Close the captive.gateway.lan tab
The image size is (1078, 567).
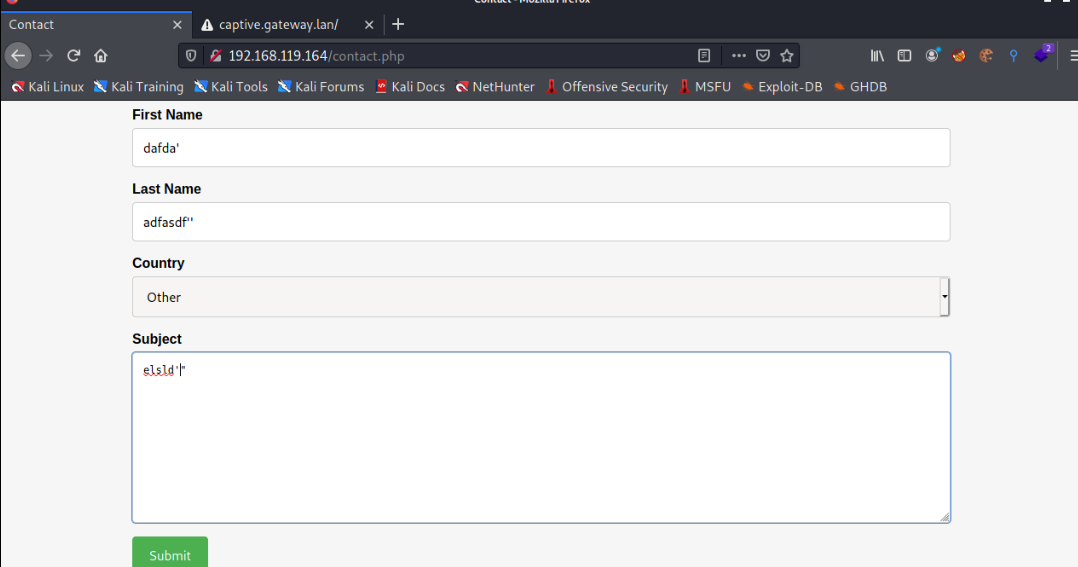369,25
